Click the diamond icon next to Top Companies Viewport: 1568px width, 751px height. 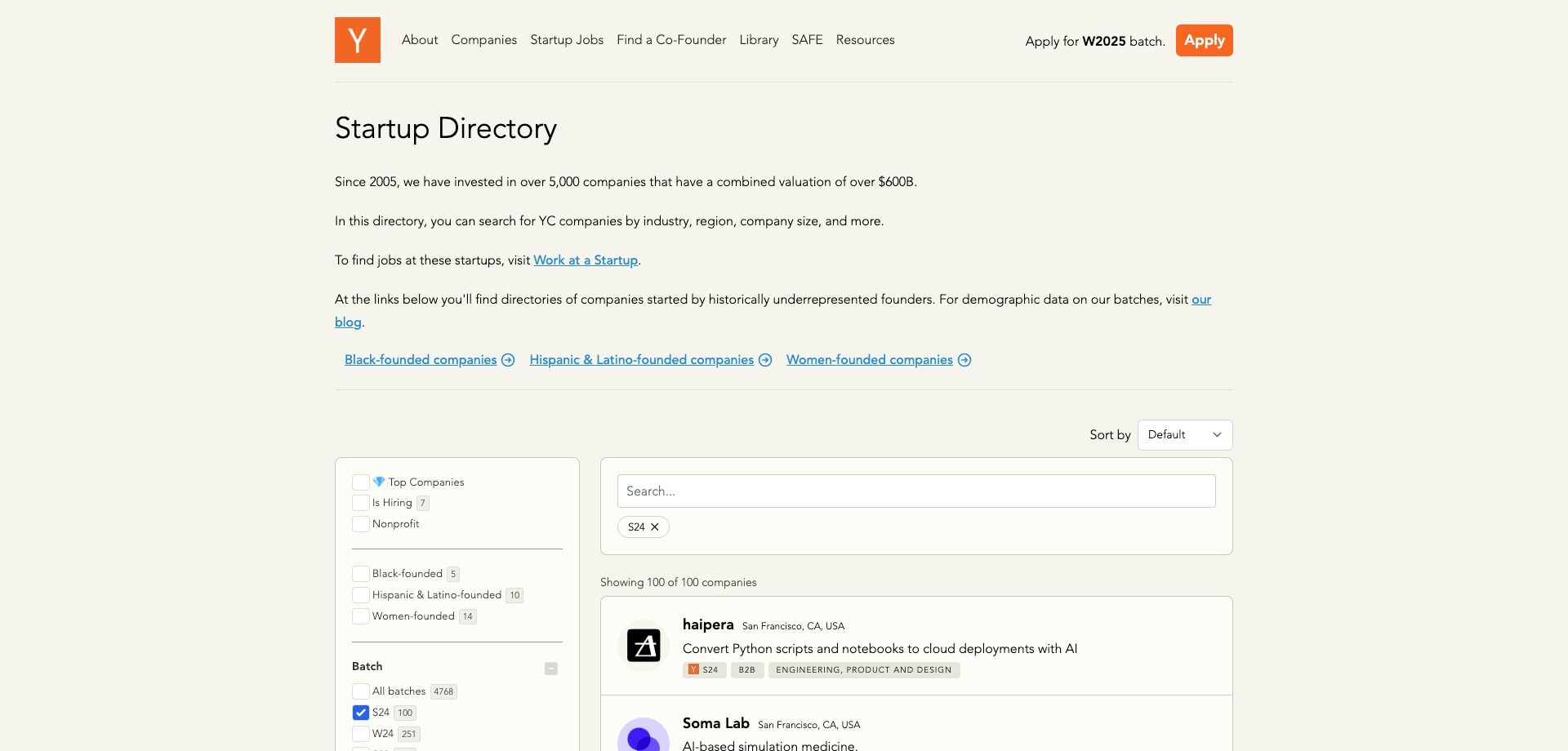[x=378, y=482]
